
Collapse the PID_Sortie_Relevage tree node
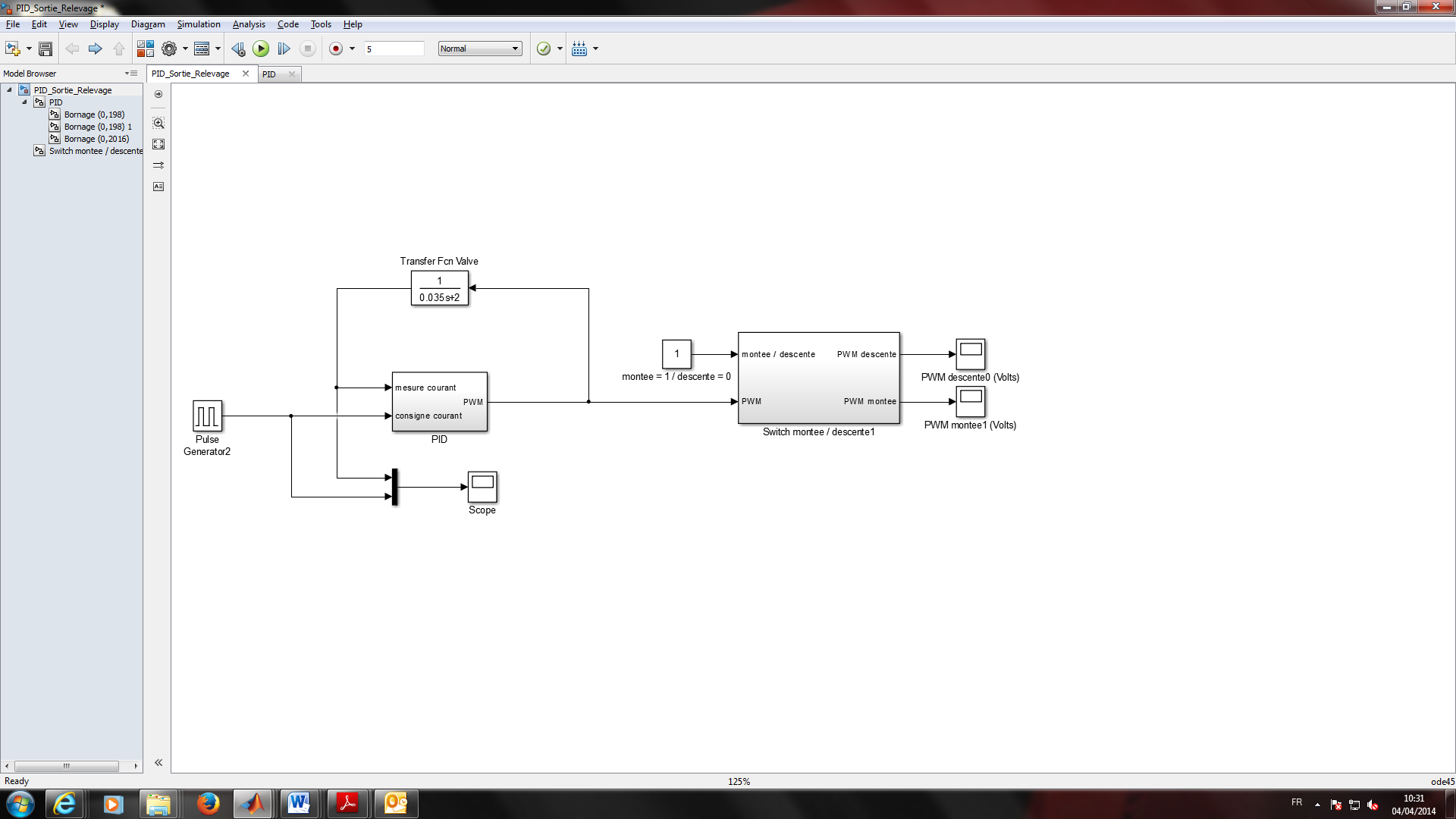click(9, 89)
